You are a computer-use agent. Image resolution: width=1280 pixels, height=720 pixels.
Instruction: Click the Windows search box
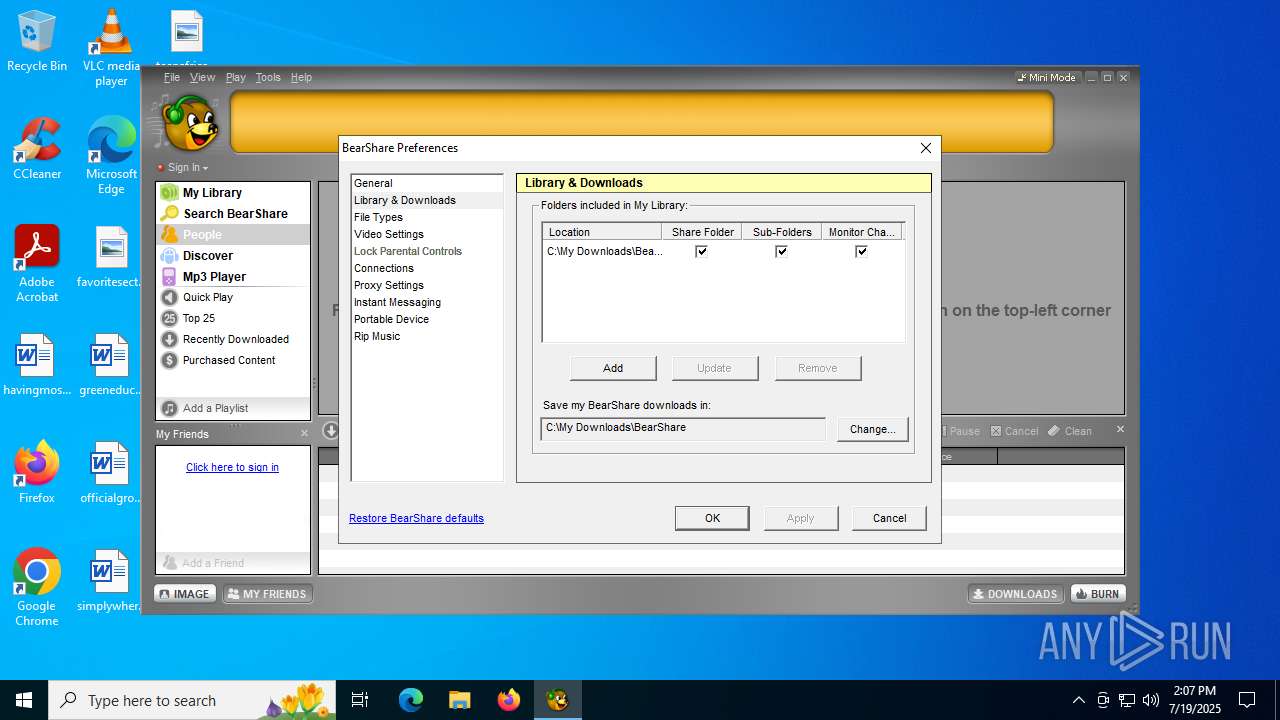192,700
